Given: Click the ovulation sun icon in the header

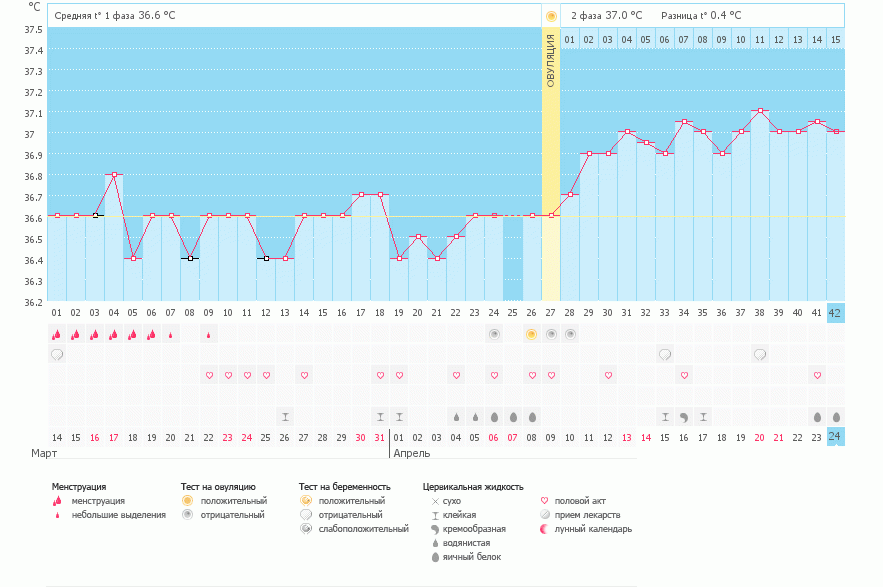Looking at the screenshot, I should pyautogui.click(x=551, y=16).
